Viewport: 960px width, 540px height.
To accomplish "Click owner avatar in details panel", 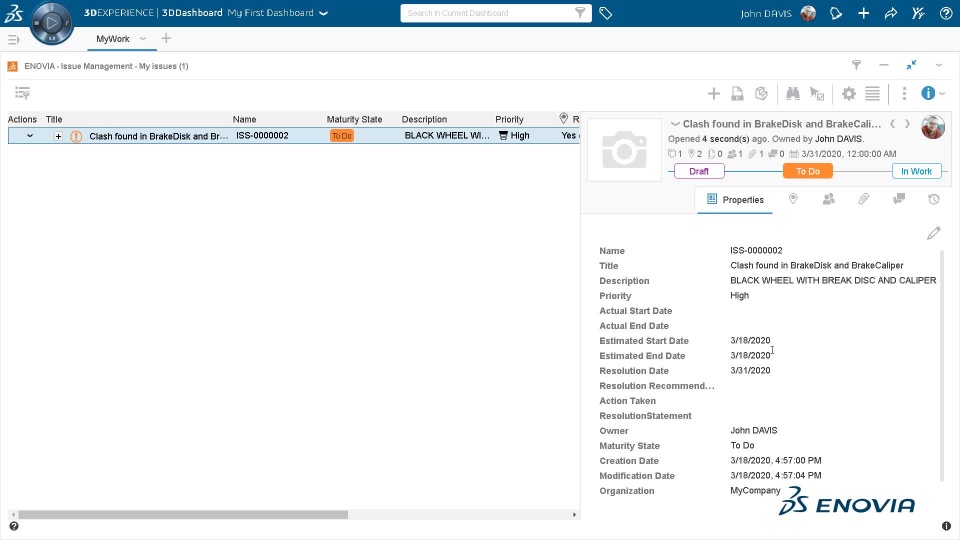I will tap(932, 127).
